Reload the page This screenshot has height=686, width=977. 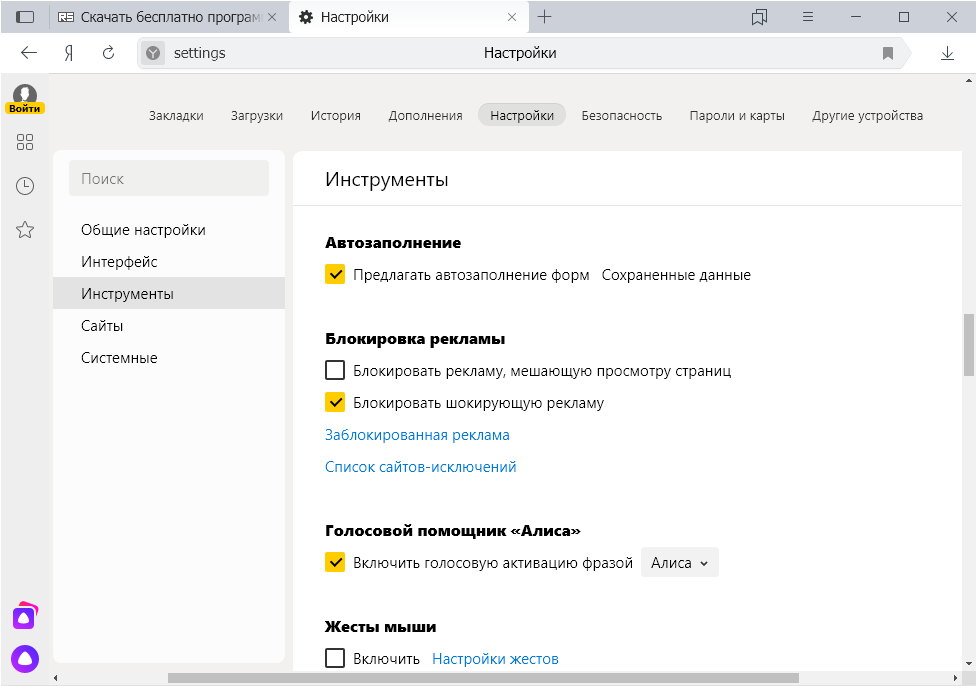point(108,53)
